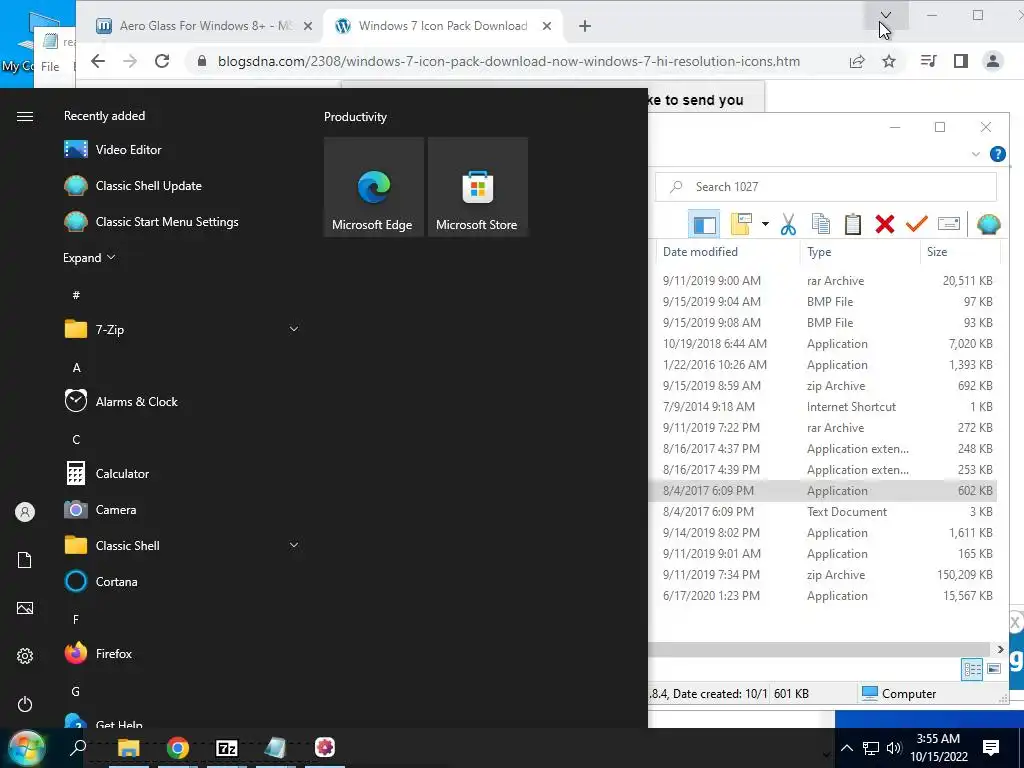The image size is (1024, 768).
Task: Open Settings gear in Start sidebar
Action: coord(25,656)
